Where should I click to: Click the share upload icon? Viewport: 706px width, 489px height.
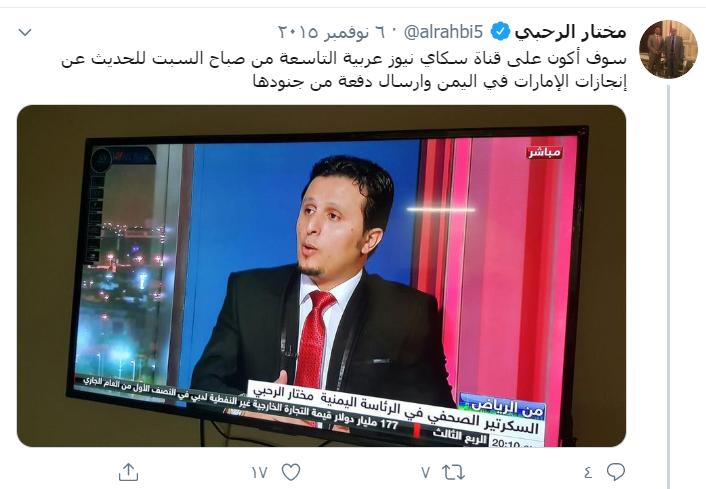(x=128, y=472)
